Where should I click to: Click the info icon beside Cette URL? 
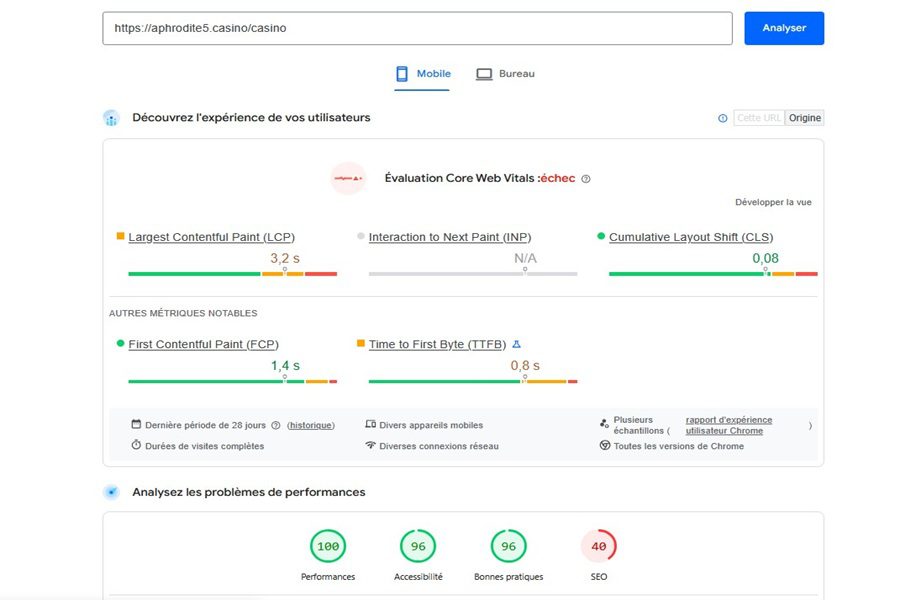pos(723,118)
